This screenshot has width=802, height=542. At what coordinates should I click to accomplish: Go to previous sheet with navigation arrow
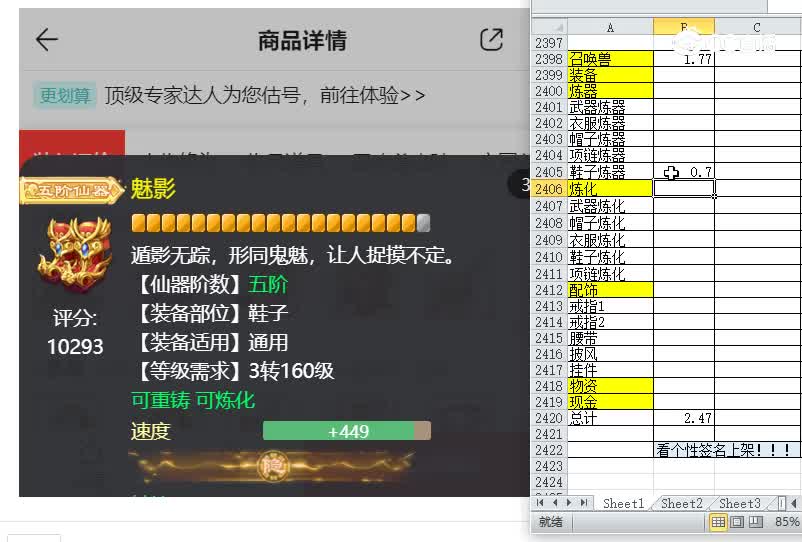pos(555,503)
